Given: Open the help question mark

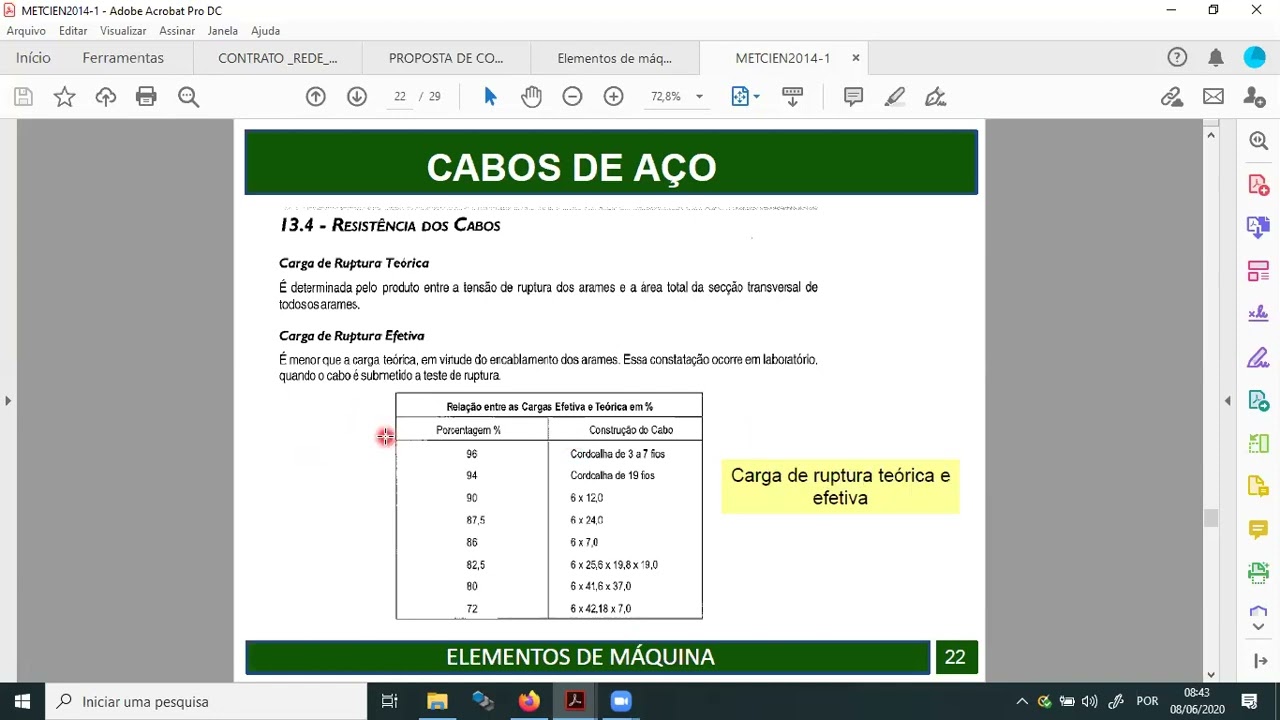Looking at the screenshot, I should click(x=1177, y=58).
